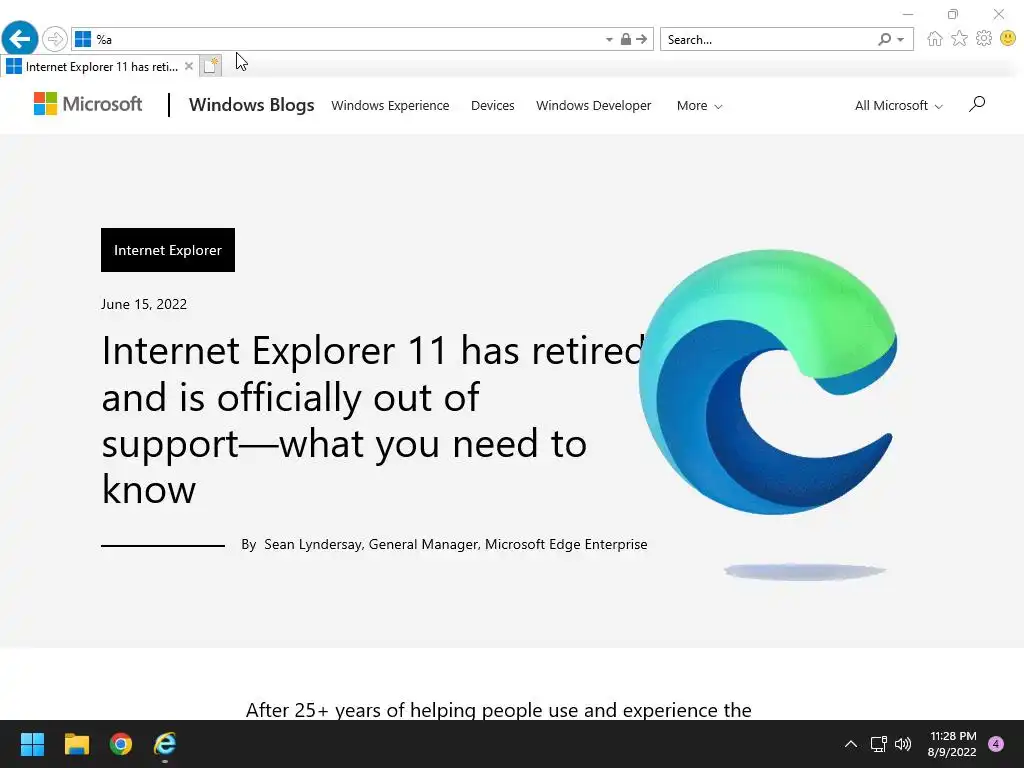This screenshot has height=768, width=1024.
Task: Open the Windows Developer menu item
Action: [x=594, y=105]
